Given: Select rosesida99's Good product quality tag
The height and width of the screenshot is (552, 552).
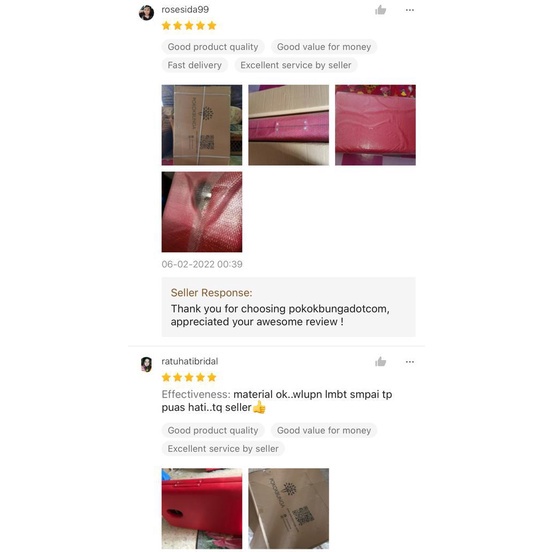Looking at the screenshot, I should [x=213, y=47].
